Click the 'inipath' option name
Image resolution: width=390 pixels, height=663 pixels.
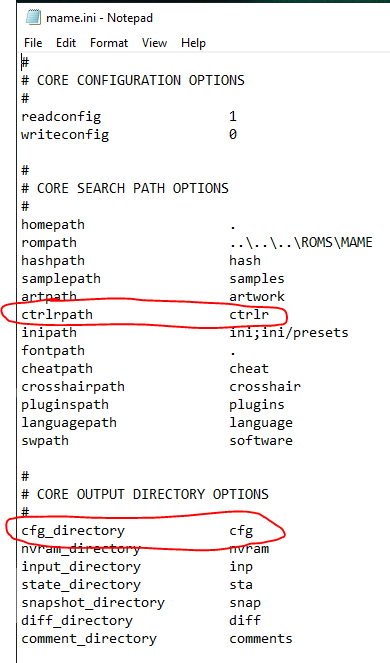coord(49,333)
